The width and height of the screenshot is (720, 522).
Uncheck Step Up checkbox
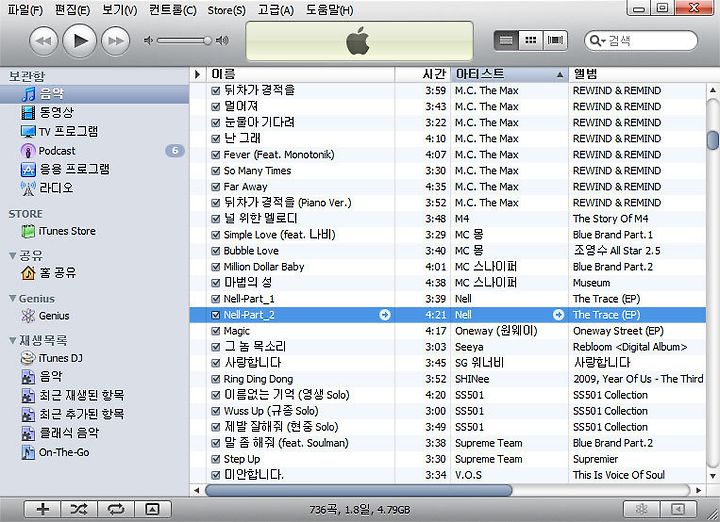(215, 460)
